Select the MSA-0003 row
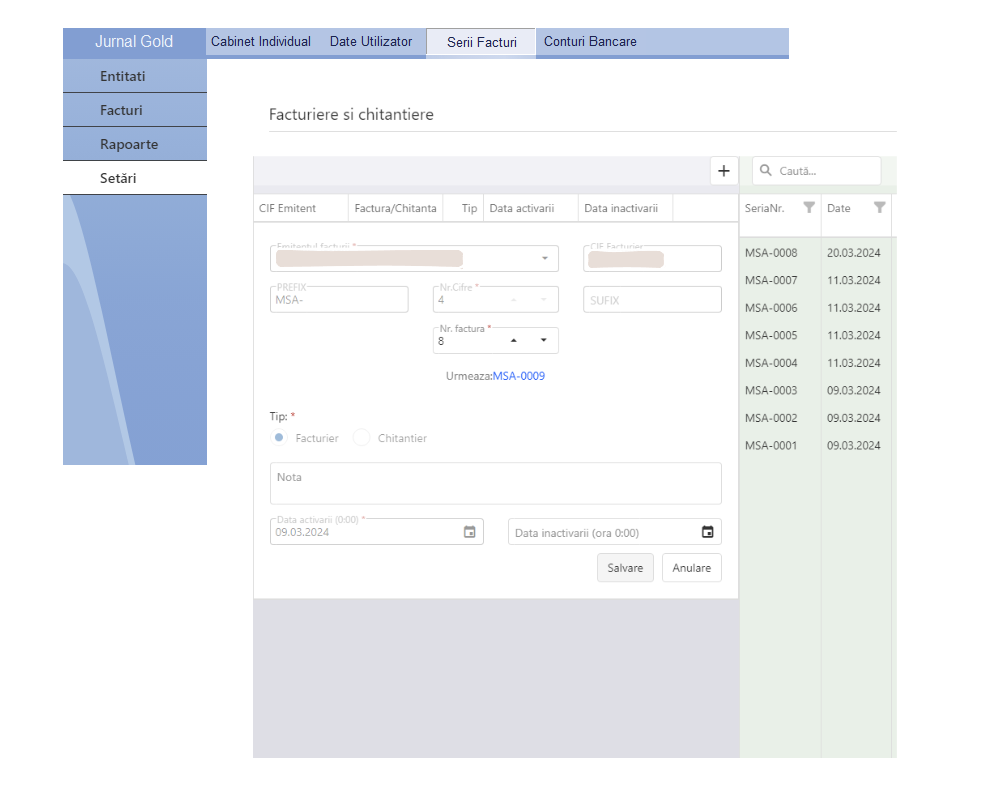The height and width of the screenshot is (788, 983). tap(815, 391)
